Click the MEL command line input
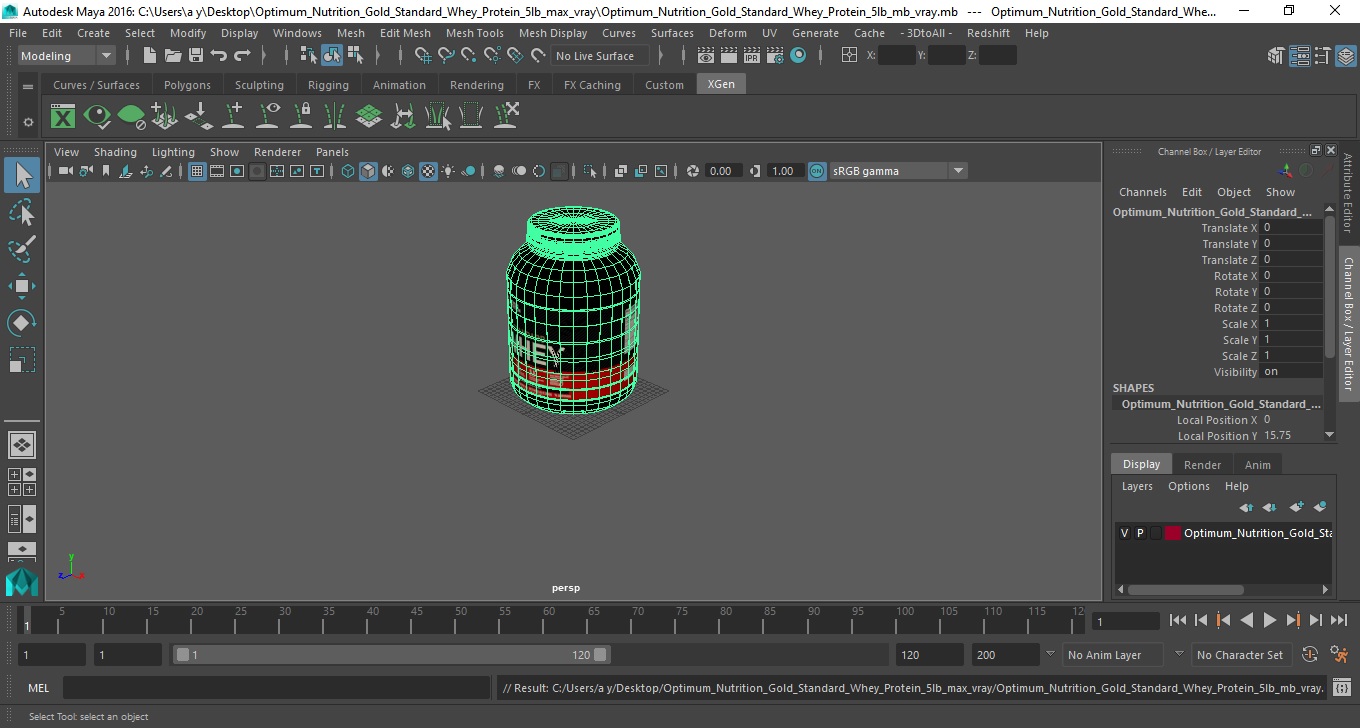The image size is (1360, 728). [x=276, y=688]
